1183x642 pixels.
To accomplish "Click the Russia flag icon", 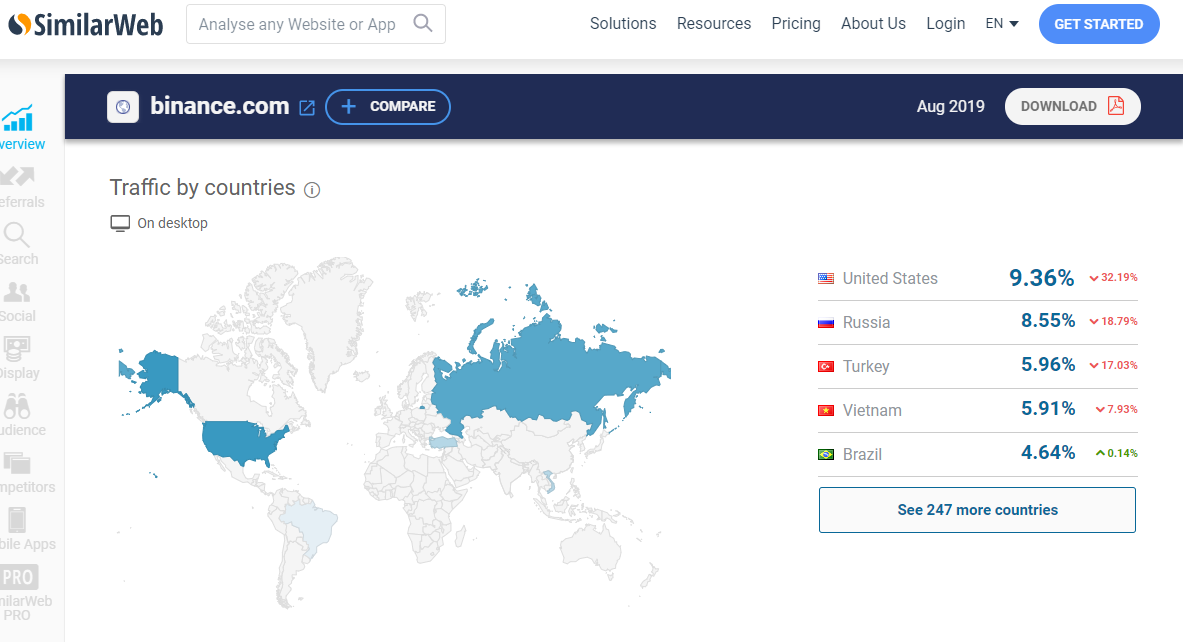I will (826, 323).
